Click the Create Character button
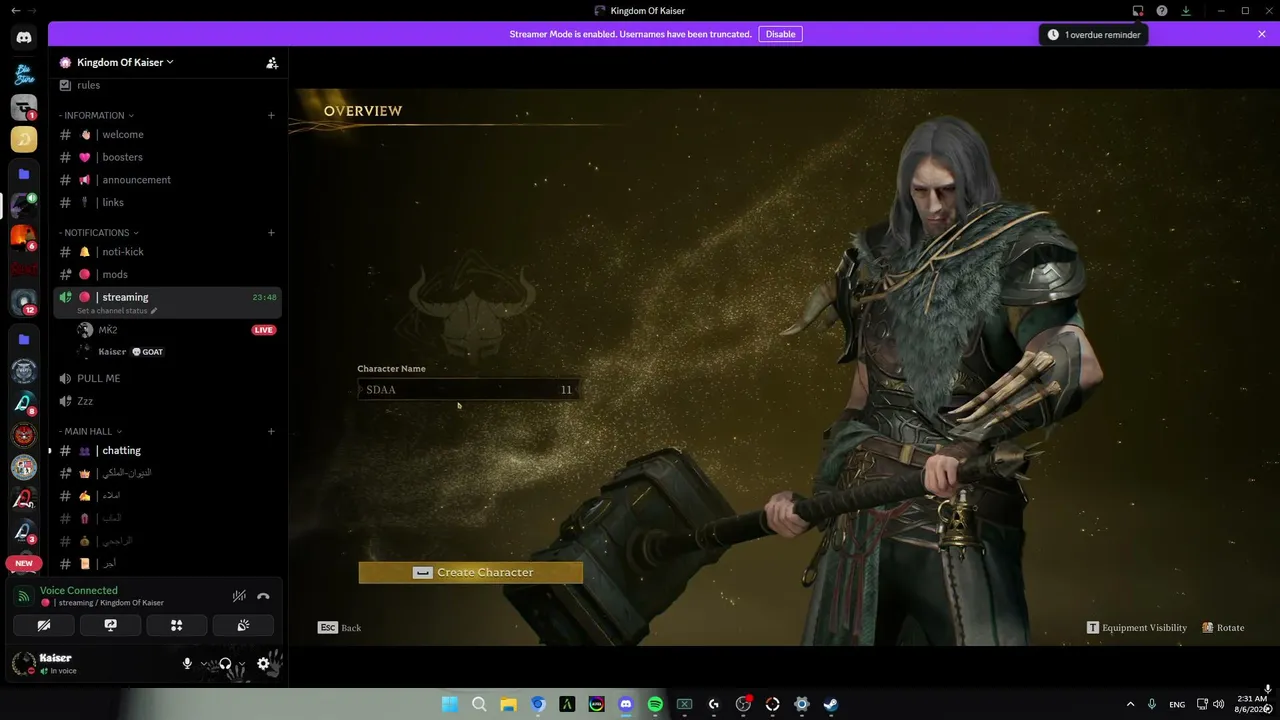Image resolution: width=1280 pixels, height=720 pixels. [471, 572]
